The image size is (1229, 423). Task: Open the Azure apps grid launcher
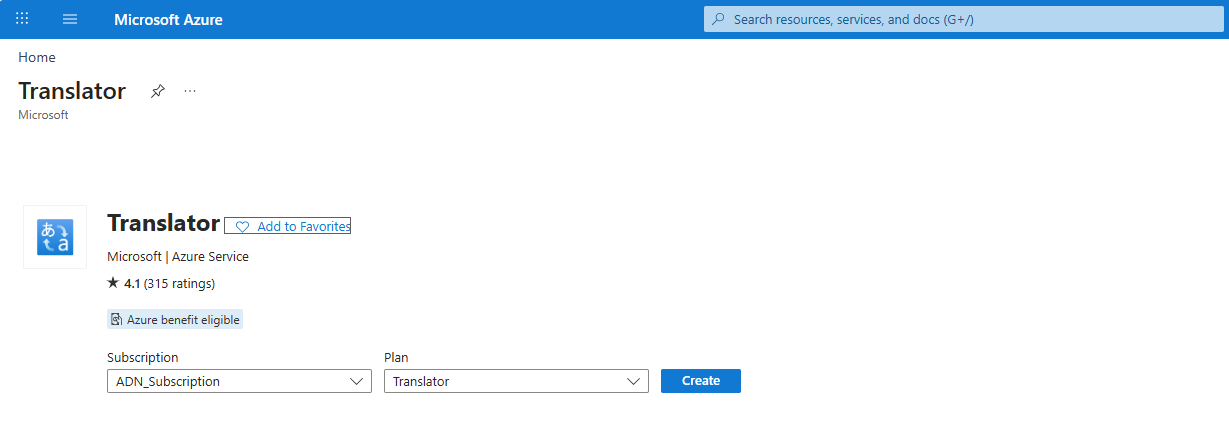[x=22, y=19]
